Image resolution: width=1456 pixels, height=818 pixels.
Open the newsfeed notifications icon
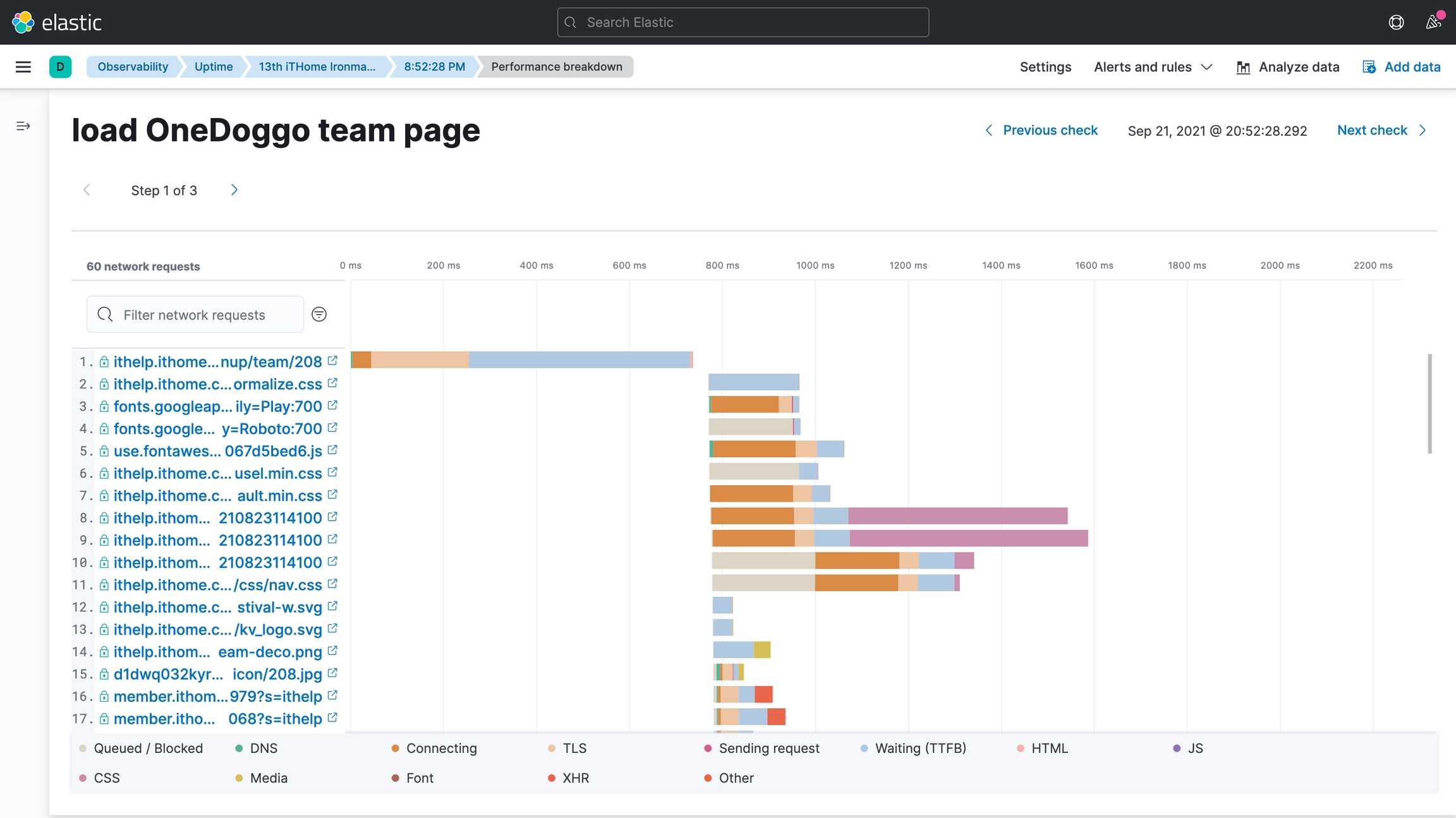[1433, 22]
